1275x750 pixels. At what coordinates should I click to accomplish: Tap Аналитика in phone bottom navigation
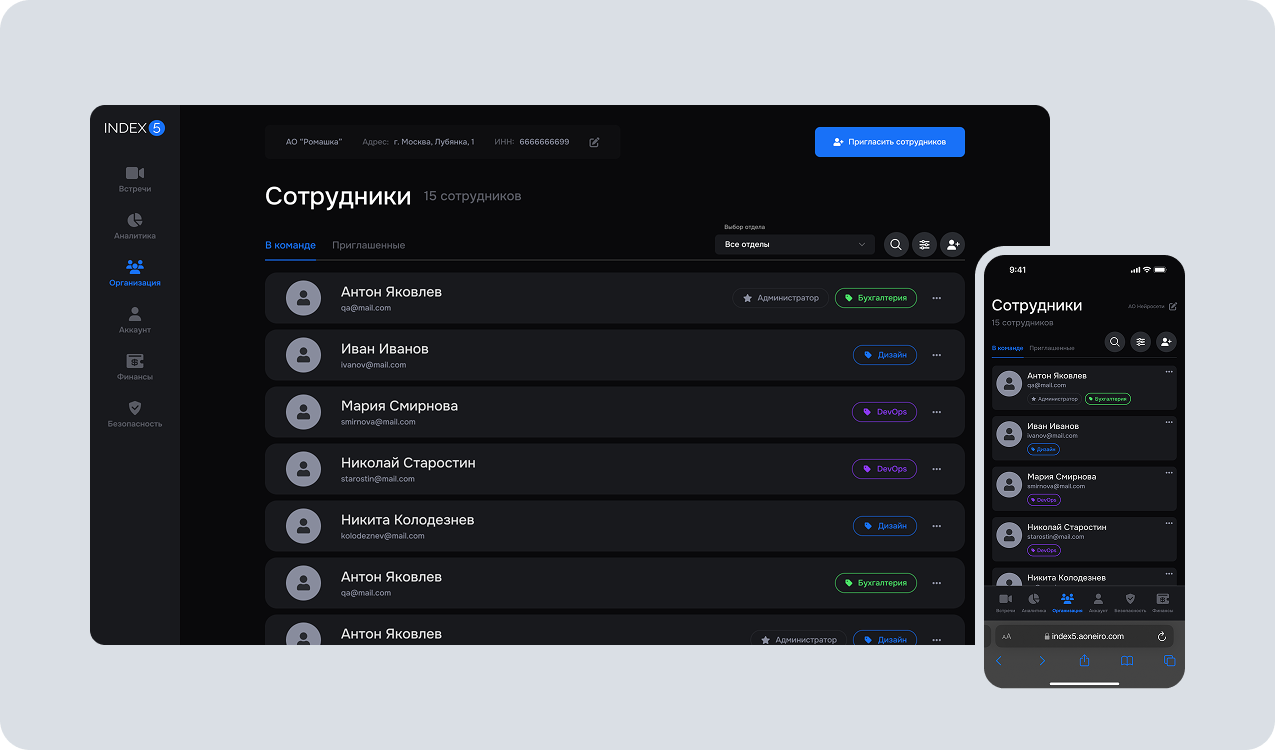[x=1034, y=602]
